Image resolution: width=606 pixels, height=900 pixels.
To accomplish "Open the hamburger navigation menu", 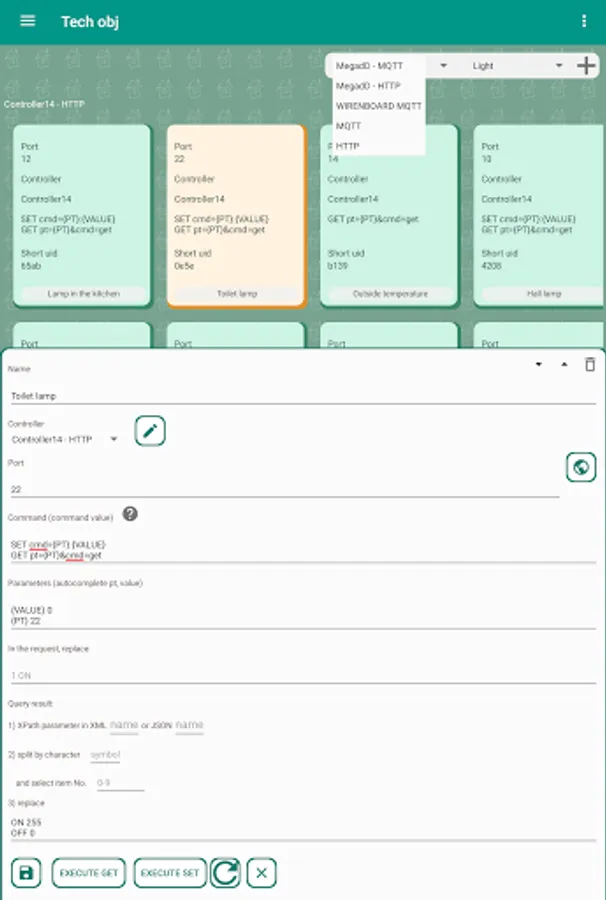I will point(28,21).
